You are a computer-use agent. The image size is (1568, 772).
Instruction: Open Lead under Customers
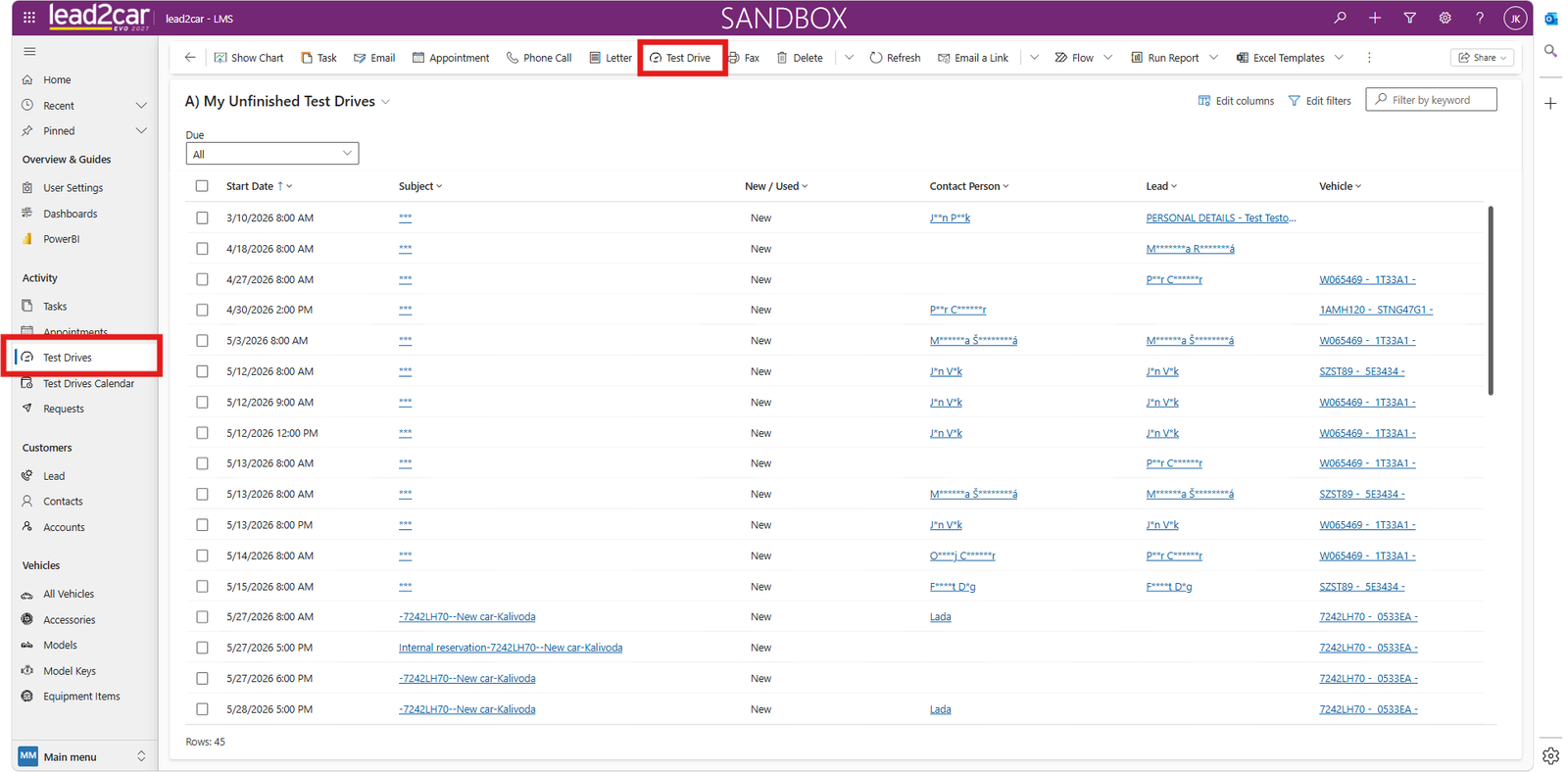tap(54, 476)
